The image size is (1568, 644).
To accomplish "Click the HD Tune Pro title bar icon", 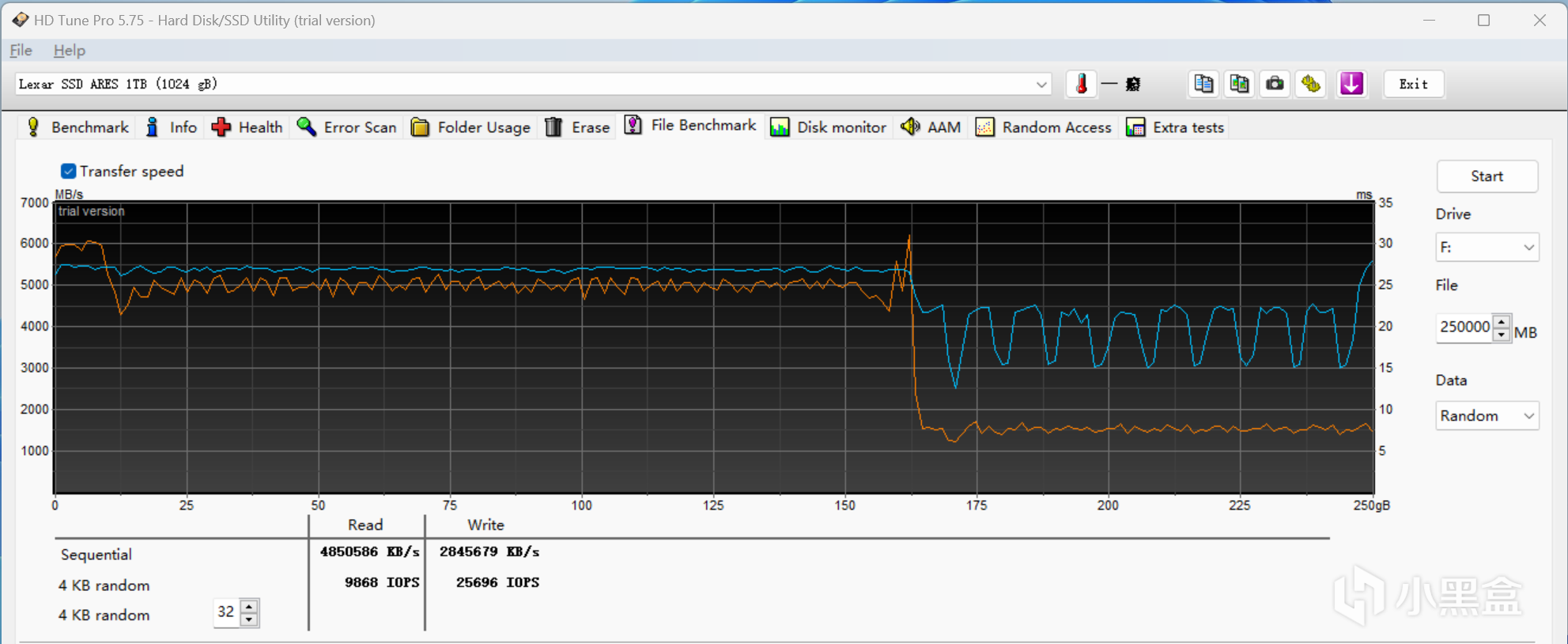I will 20,20.
